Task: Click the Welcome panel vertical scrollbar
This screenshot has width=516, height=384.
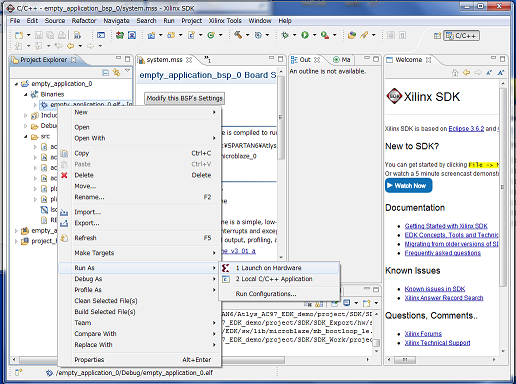Action: tap(503, 187)
